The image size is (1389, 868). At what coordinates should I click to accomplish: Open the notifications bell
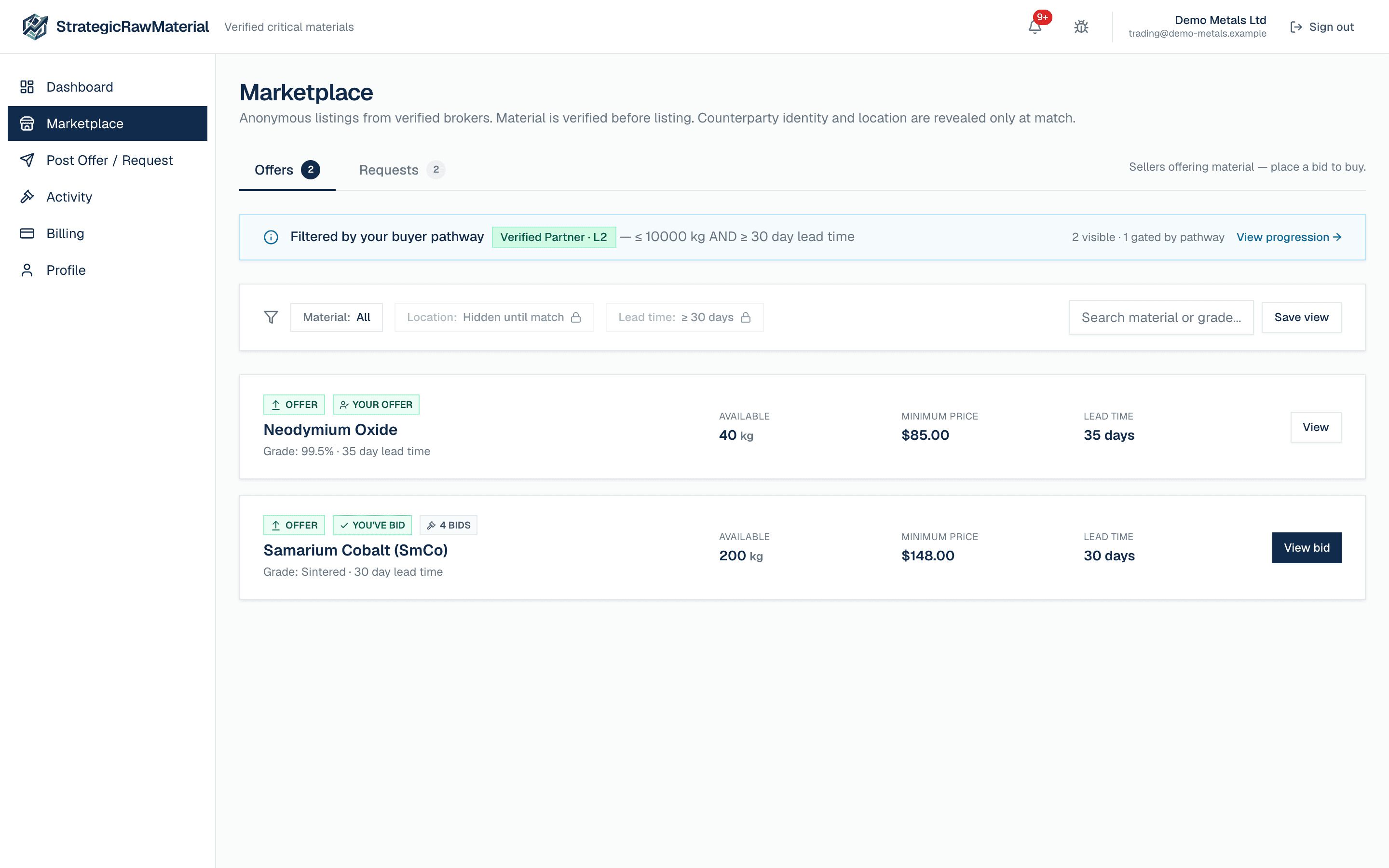pyautogui.click(x=1035, y=27)
